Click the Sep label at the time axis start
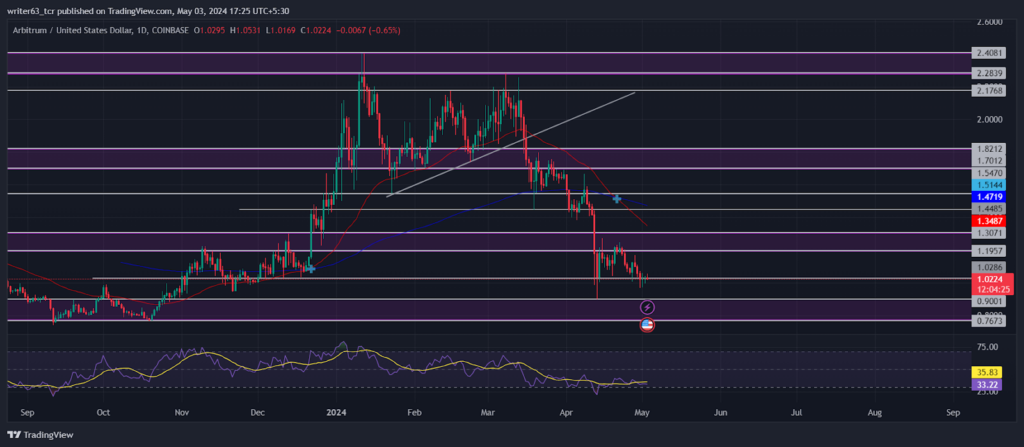 27,413
